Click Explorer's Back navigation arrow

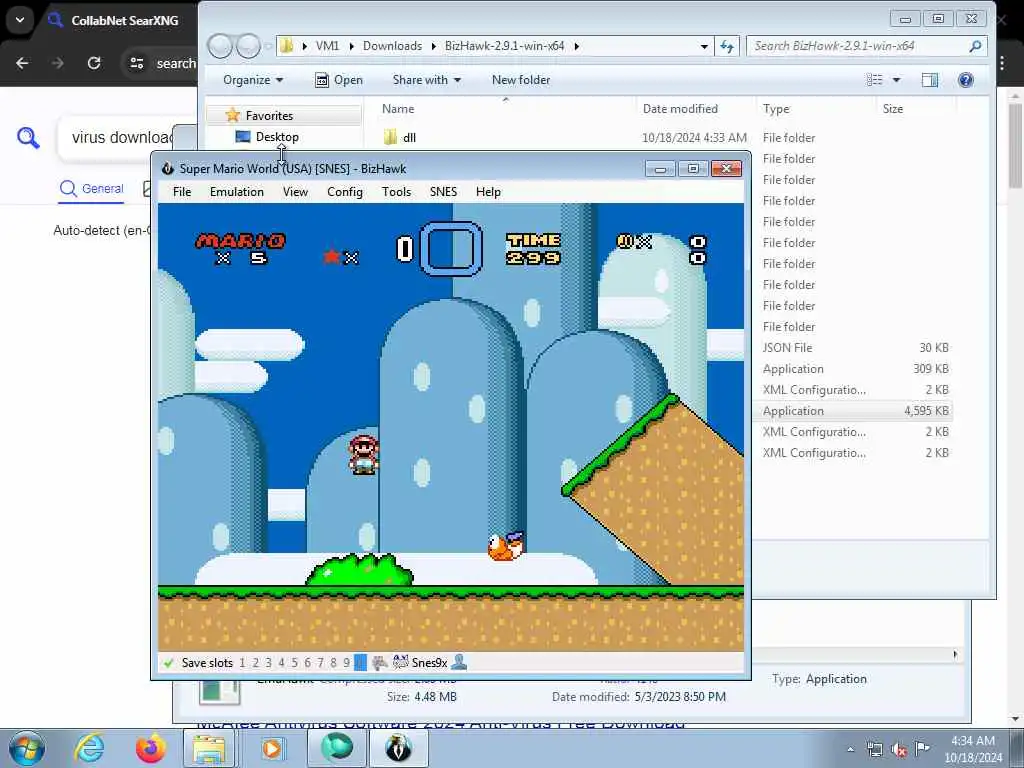(220, 46)
